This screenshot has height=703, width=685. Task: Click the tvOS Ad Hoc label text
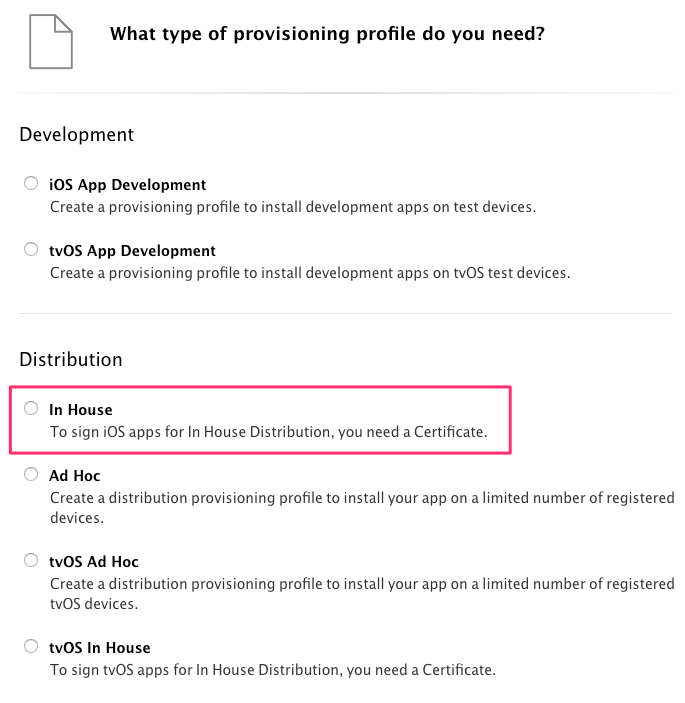pos(94,562)
